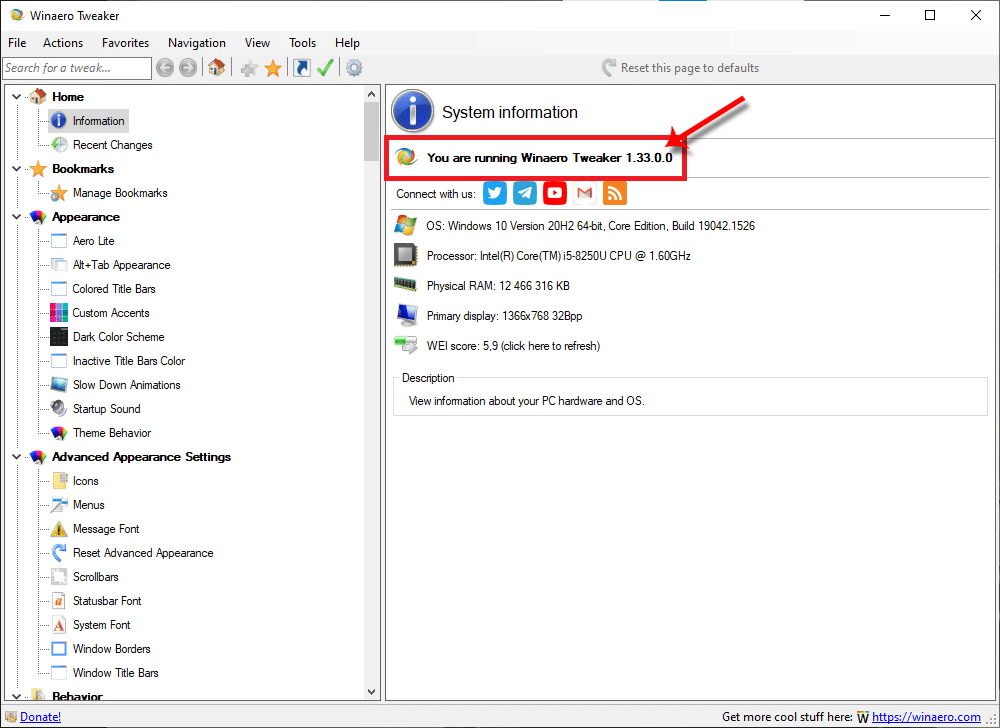Select Slow Down Animations in the tree
The image size is (1000, 728).
(x=126, y=385)
